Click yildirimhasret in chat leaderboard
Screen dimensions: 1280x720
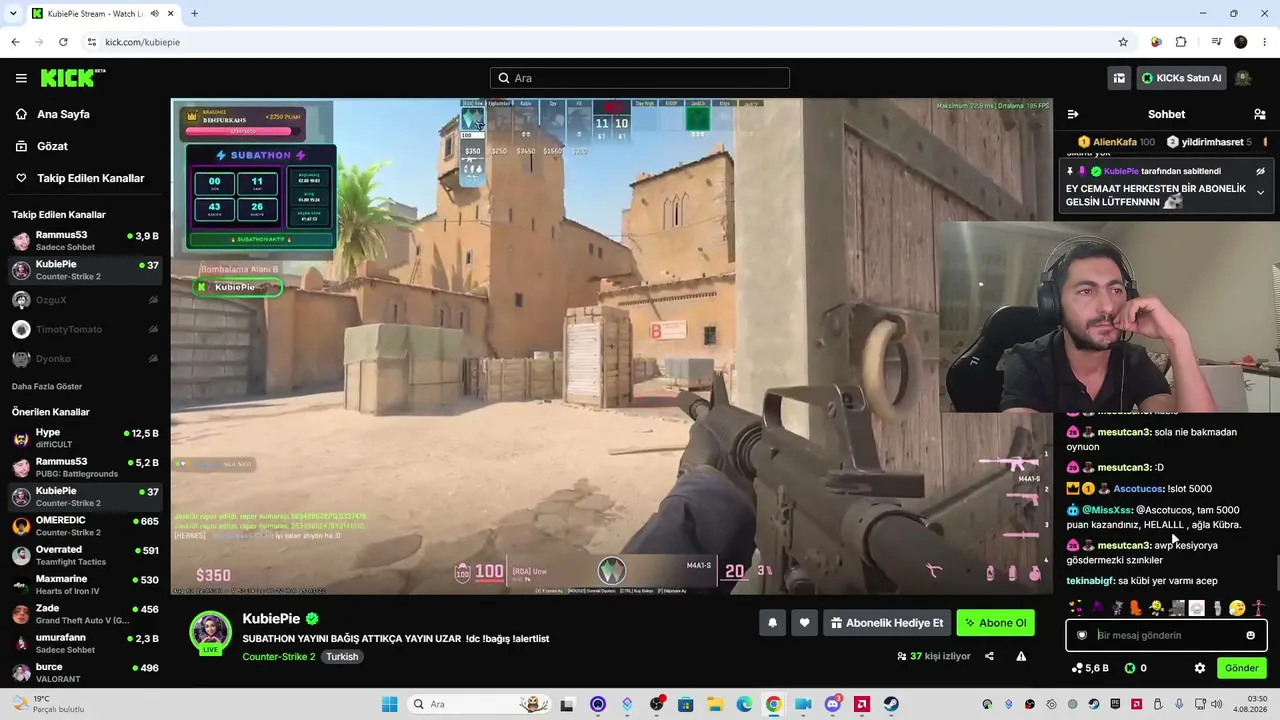tap(1212, 142)
